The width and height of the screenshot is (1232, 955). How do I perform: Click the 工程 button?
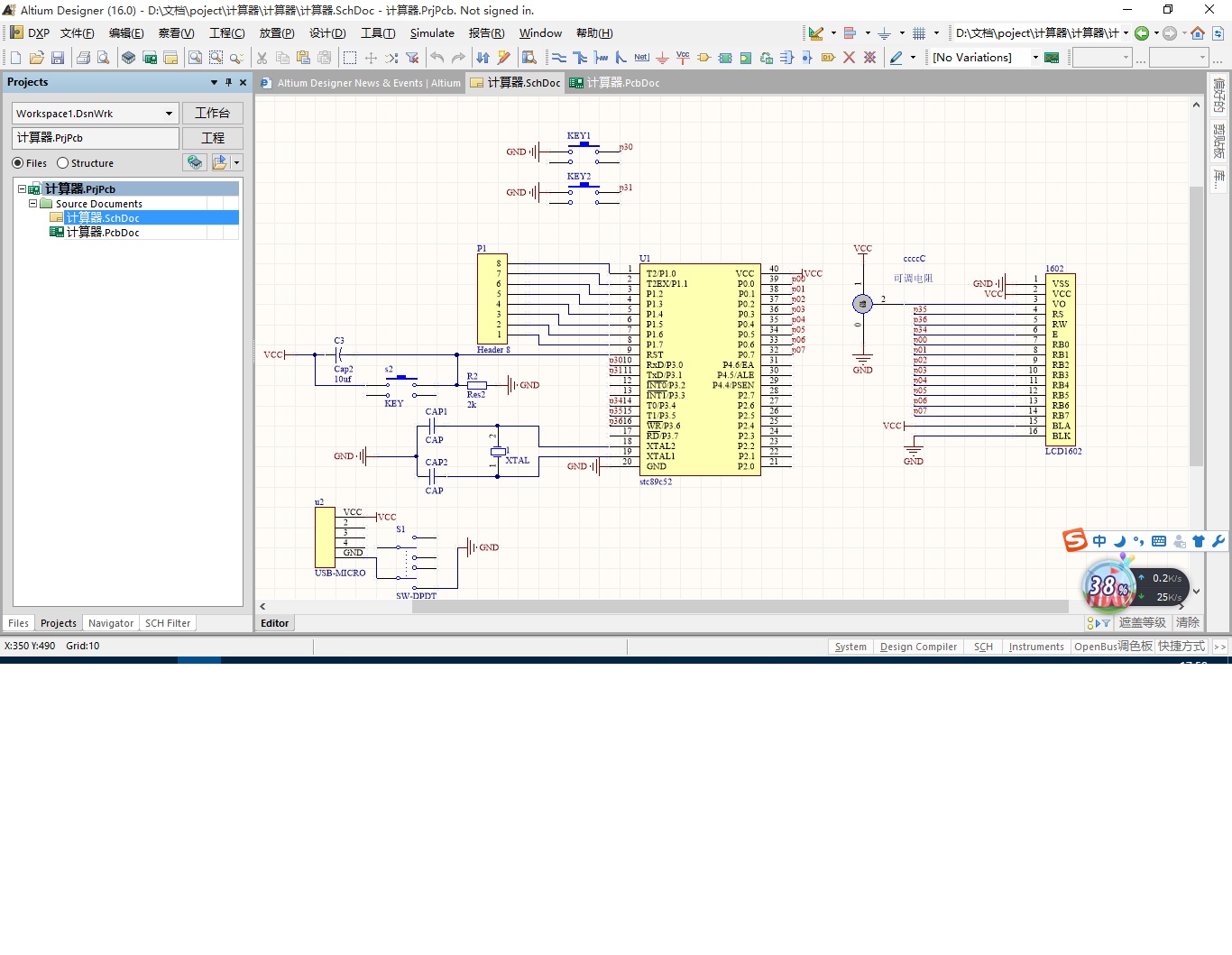tap(213, 139)
